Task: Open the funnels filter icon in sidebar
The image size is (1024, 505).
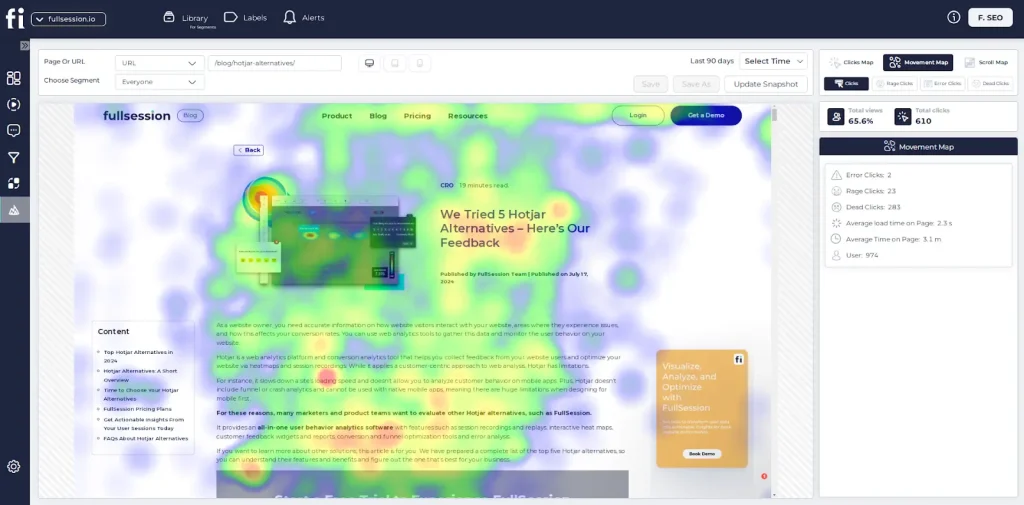Action: tap(14, 157)
